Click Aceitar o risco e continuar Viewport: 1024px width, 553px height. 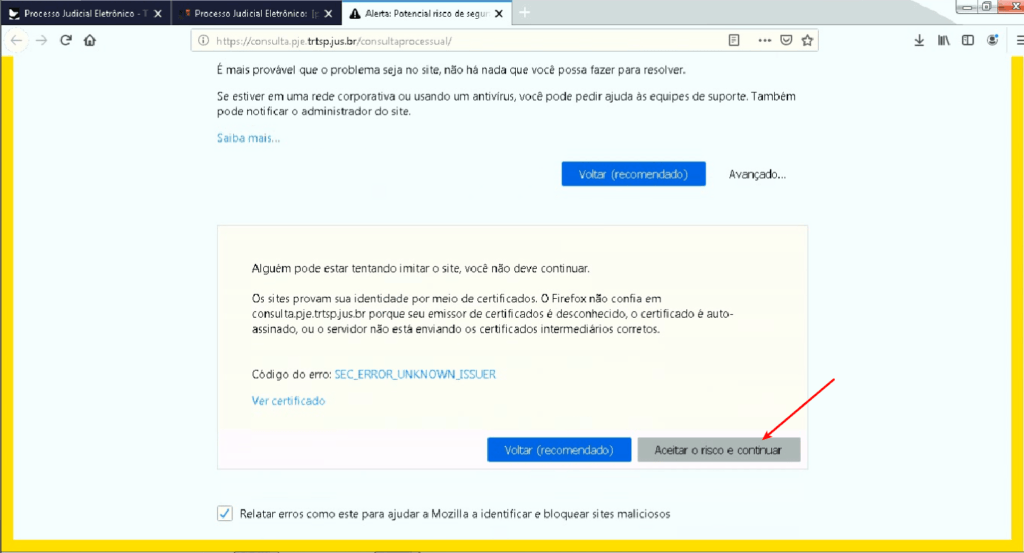tap(718, 450)
